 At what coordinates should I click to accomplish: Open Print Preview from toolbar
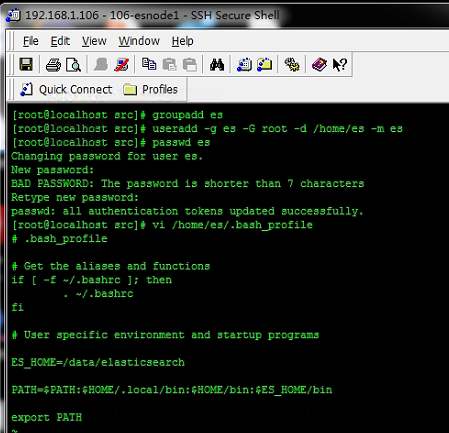(73, 64)
